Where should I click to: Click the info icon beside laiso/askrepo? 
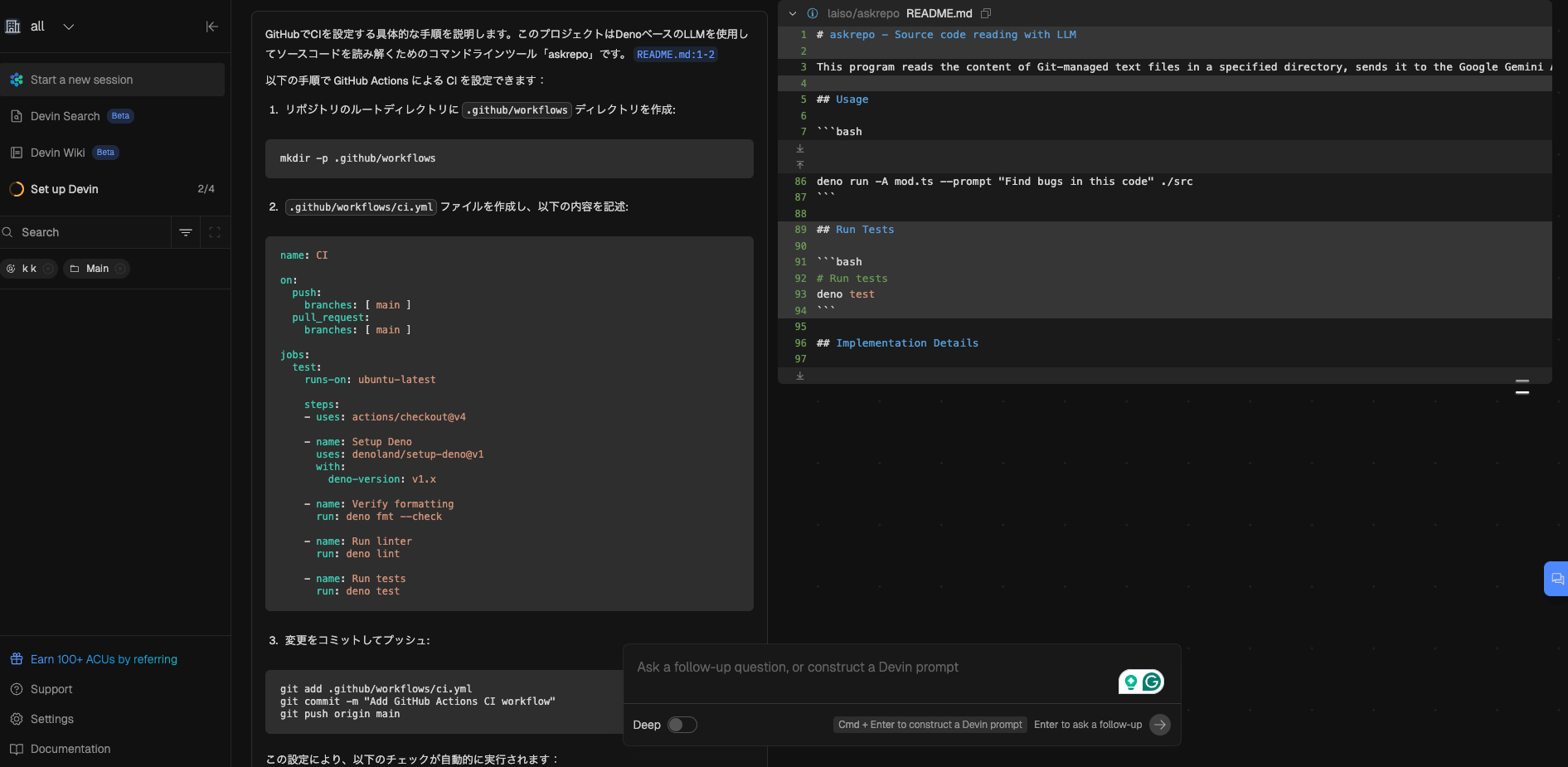[813, 13]
